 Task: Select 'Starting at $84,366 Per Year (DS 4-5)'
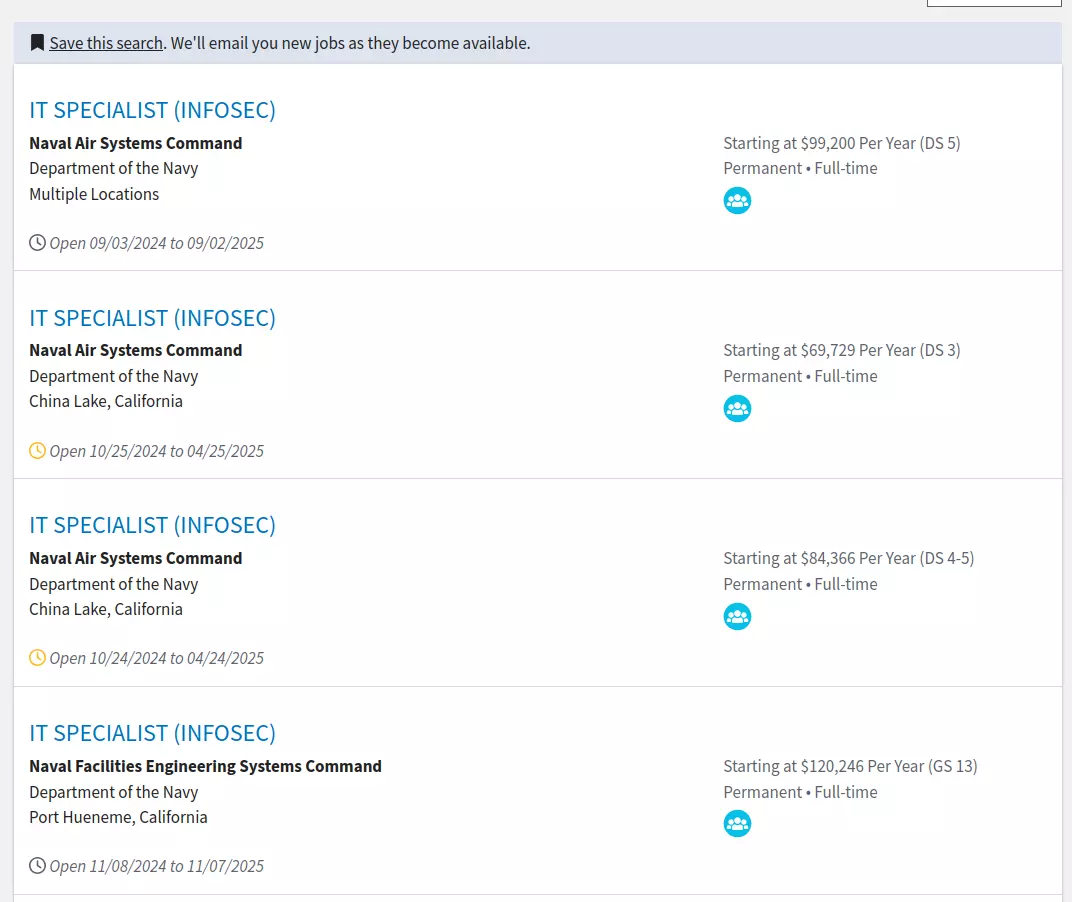coord(848,558)
